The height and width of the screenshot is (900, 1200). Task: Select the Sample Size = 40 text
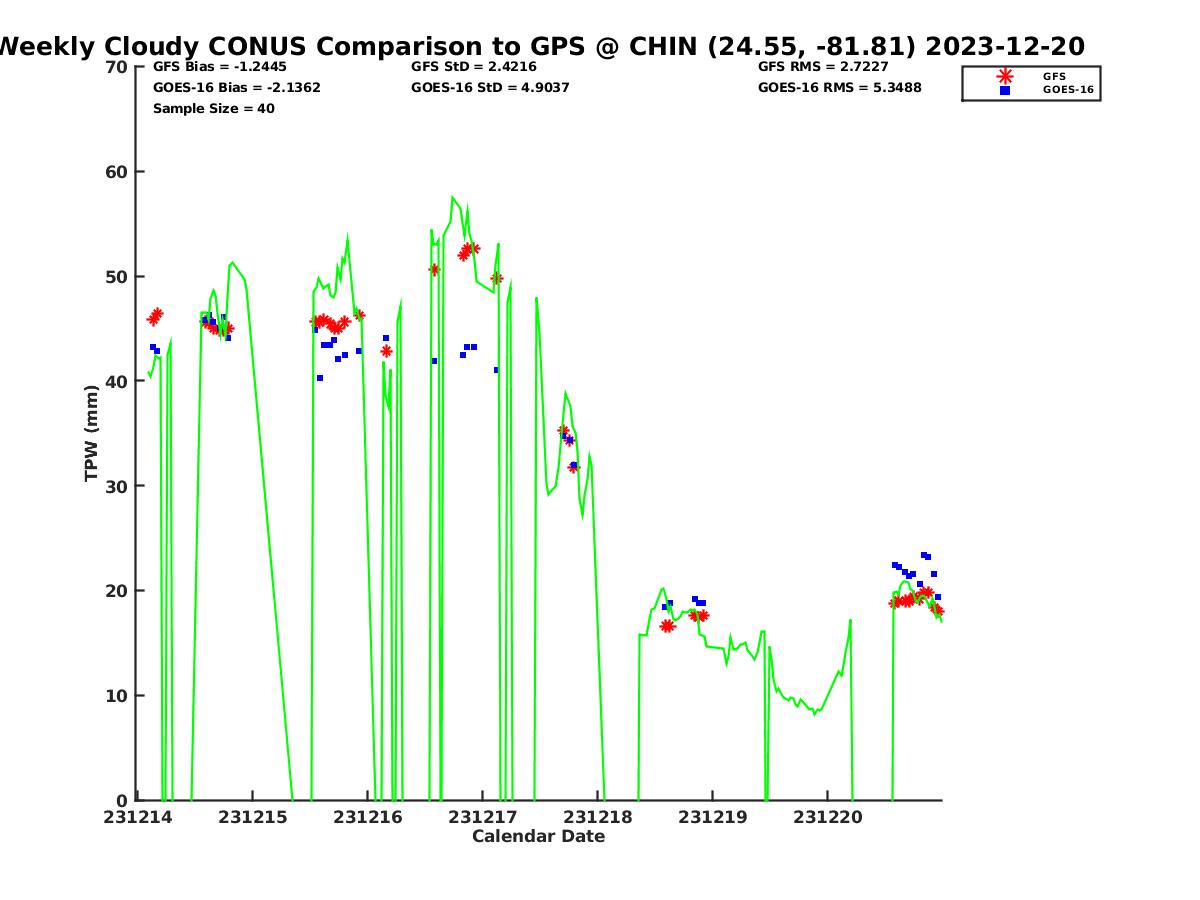pyautogui.click(x=213, y=108)
